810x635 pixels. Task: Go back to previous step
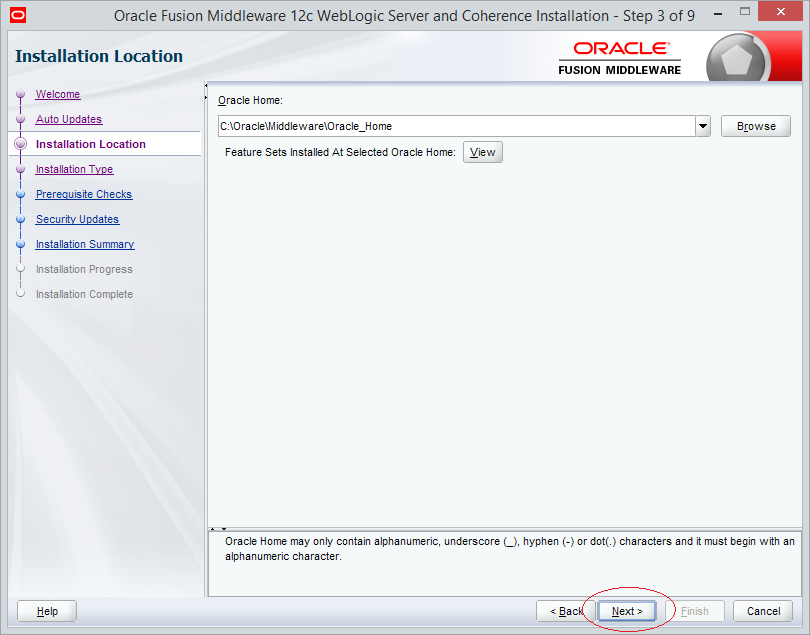[566, 611]
